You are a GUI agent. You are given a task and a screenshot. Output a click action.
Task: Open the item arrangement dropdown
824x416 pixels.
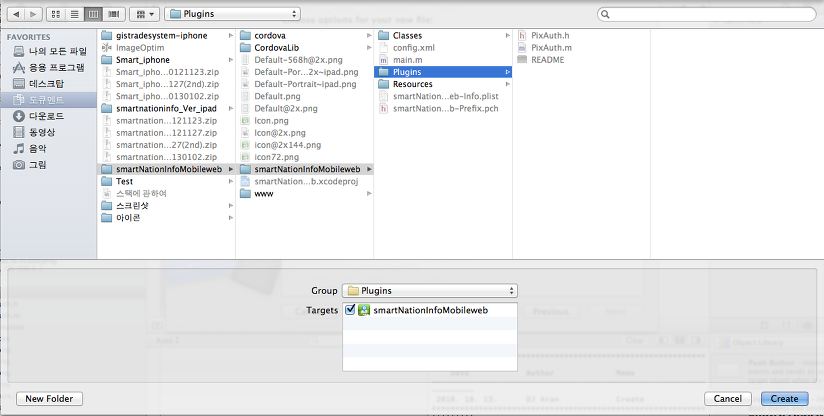coord(145,14)
